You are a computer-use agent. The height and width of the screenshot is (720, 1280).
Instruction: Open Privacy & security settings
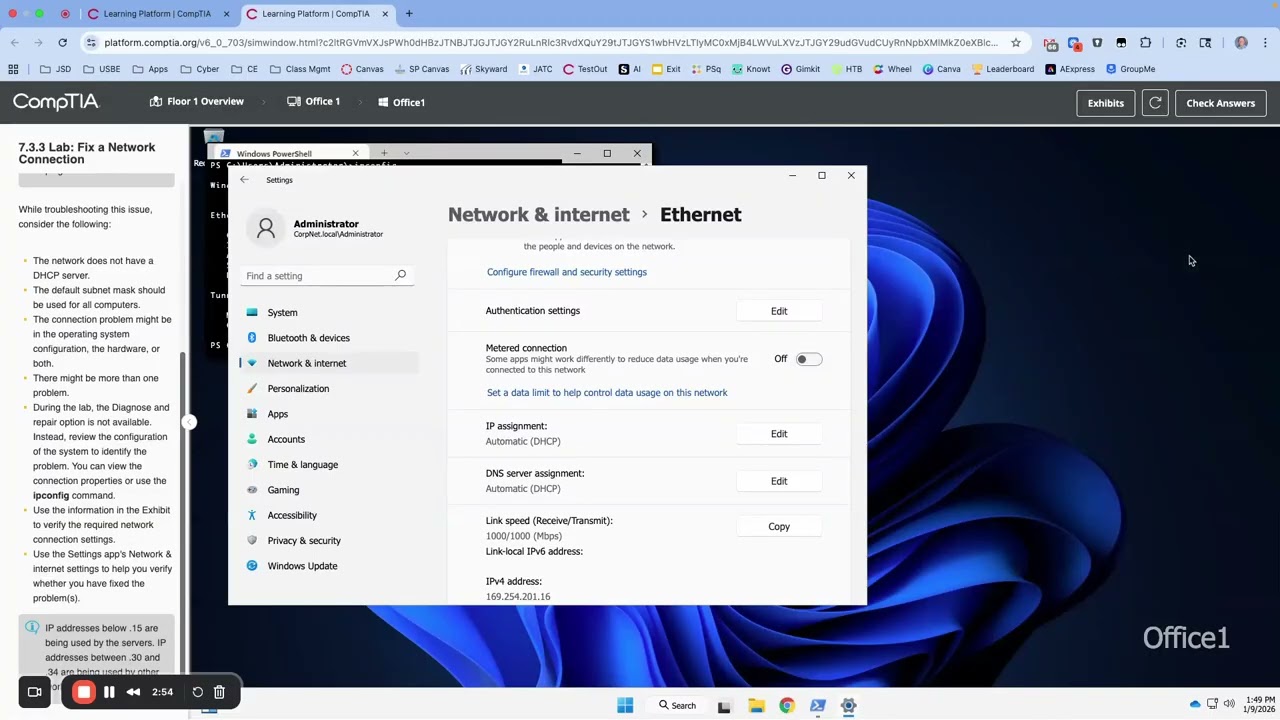pos(304,541)
